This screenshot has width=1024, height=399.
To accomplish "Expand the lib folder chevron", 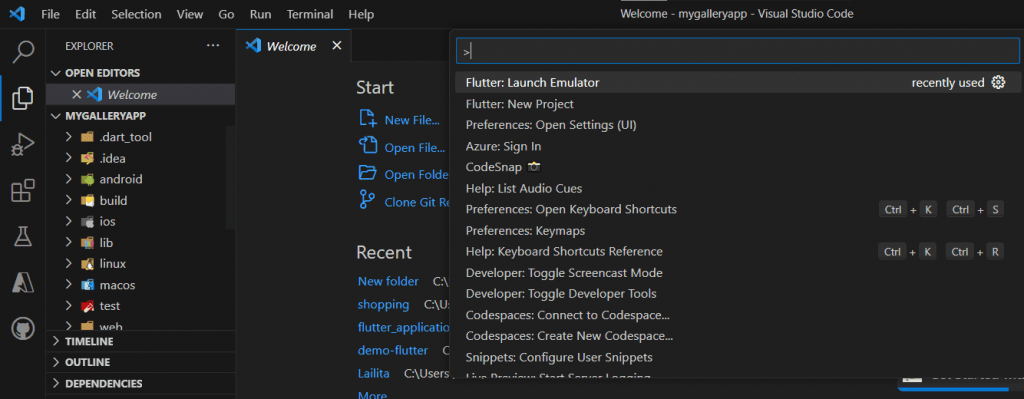I will 69,242.
